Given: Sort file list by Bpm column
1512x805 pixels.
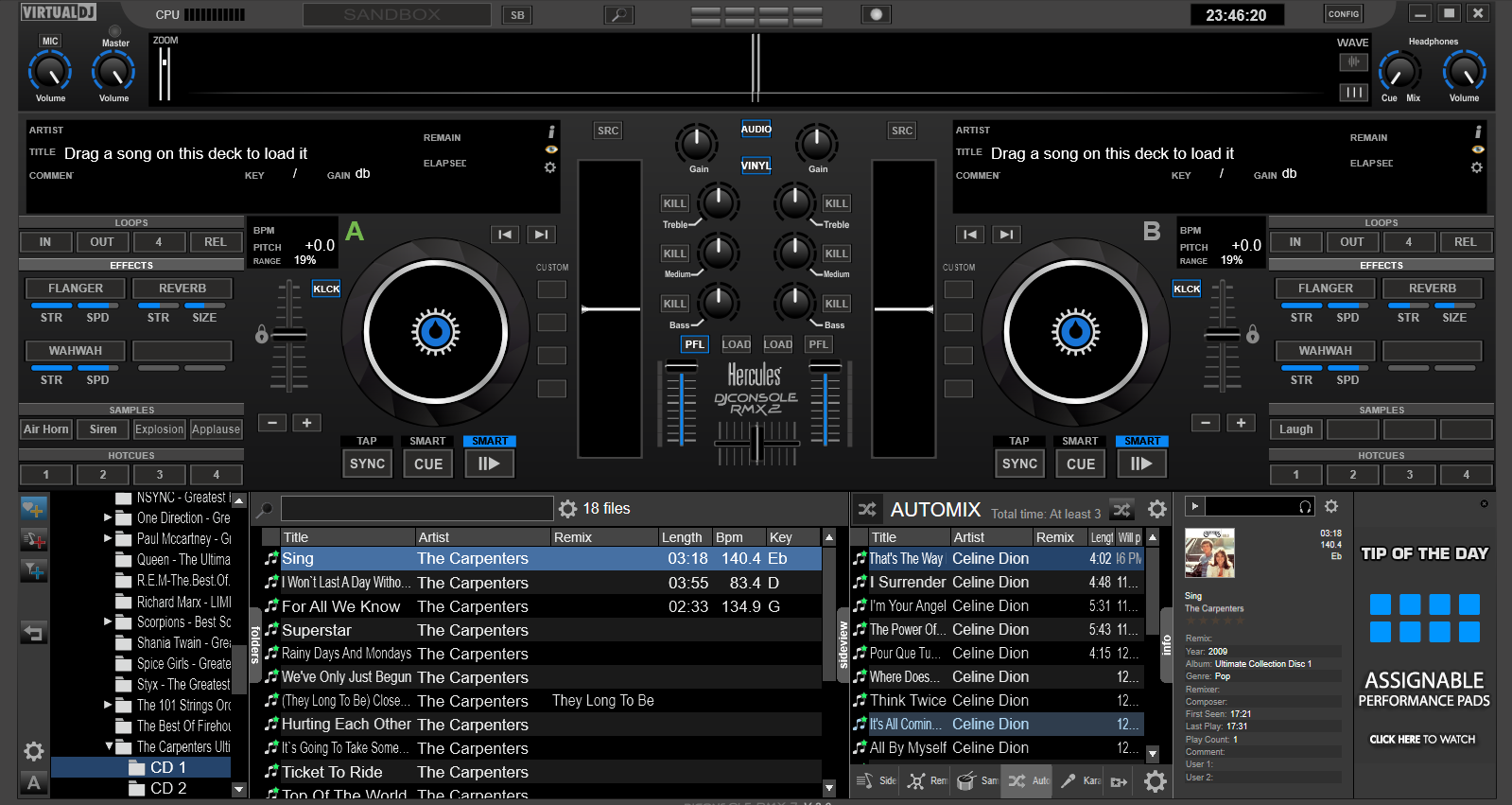Looking at the screenshot, I should [x=739, y=537].
